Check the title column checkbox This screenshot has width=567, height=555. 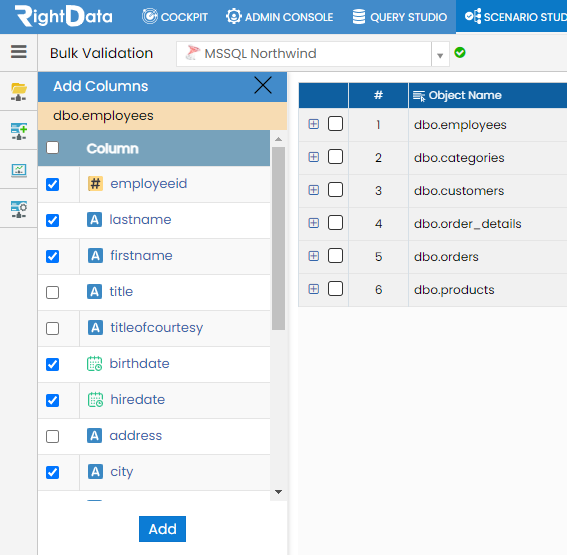coord(53,292)
